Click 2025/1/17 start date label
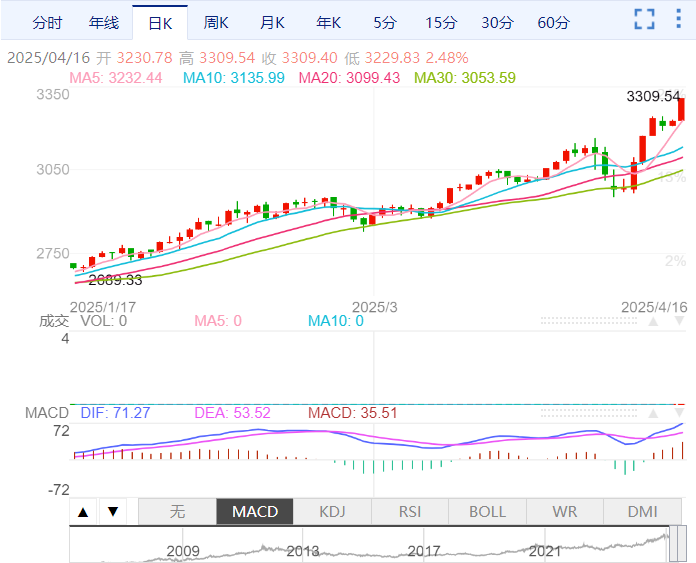Image resolution: width=696 pixels, height=563 pixels. (103, 307)
